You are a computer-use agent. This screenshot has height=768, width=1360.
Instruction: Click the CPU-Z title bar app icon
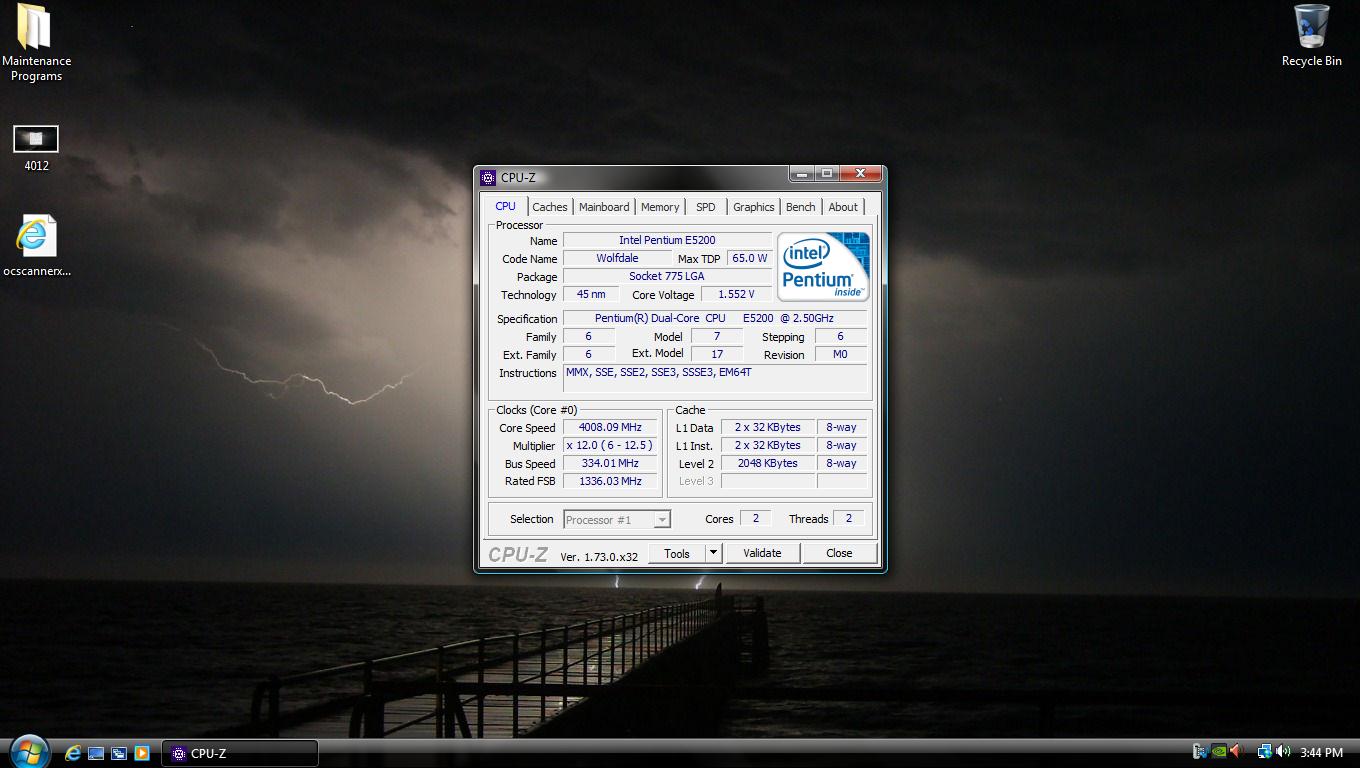click(488, 178)
